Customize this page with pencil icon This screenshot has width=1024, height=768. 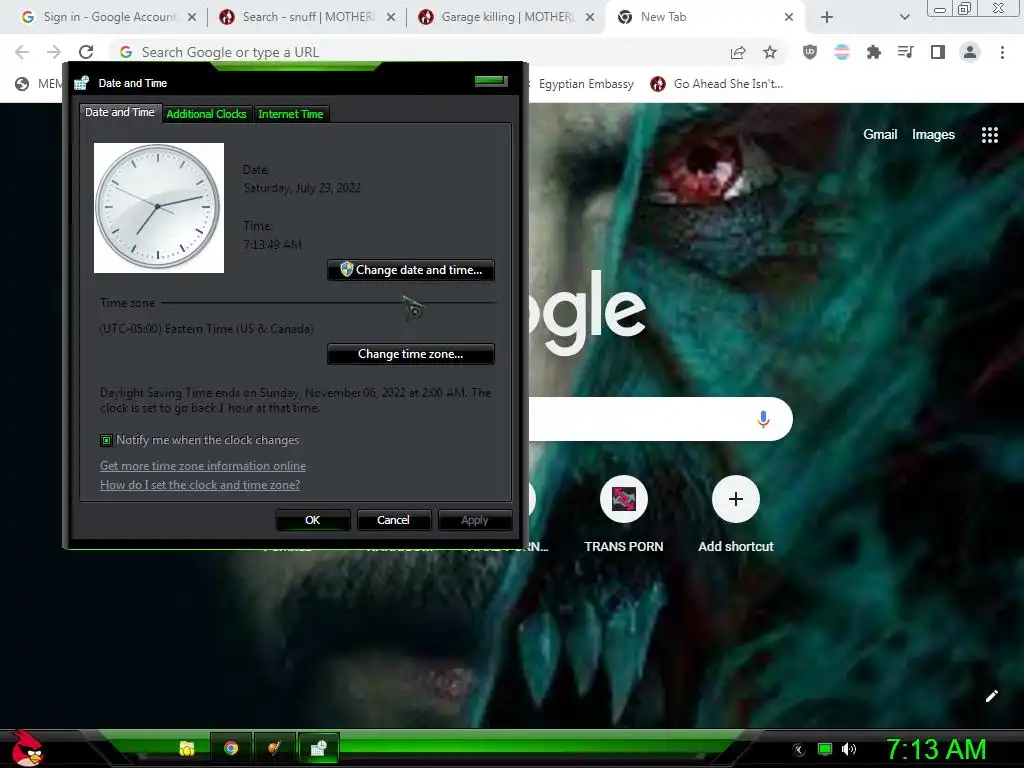click(991, 696)
